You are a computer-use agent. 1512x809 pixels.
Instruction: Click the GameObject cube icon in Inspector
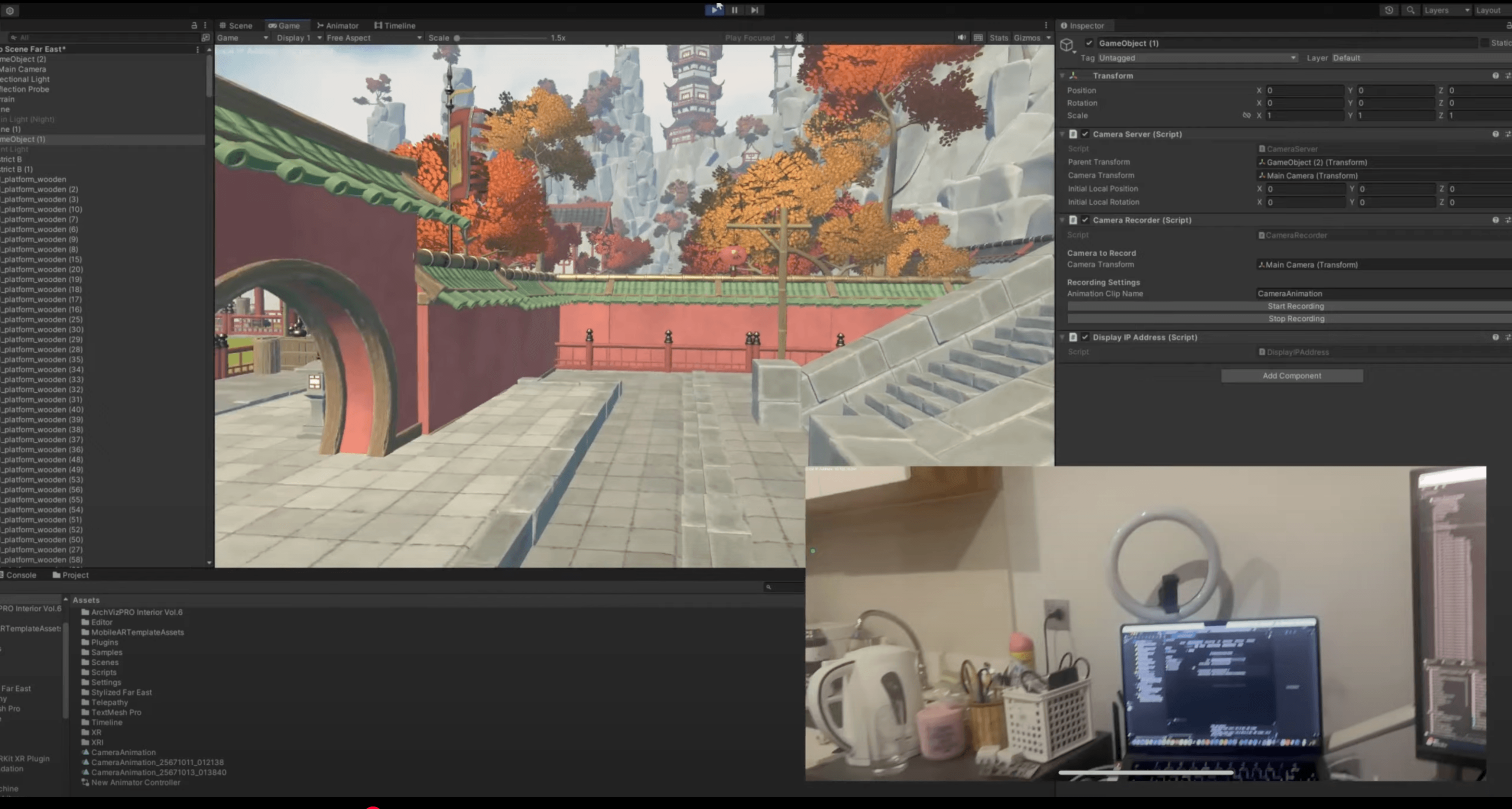point(1066,45)
